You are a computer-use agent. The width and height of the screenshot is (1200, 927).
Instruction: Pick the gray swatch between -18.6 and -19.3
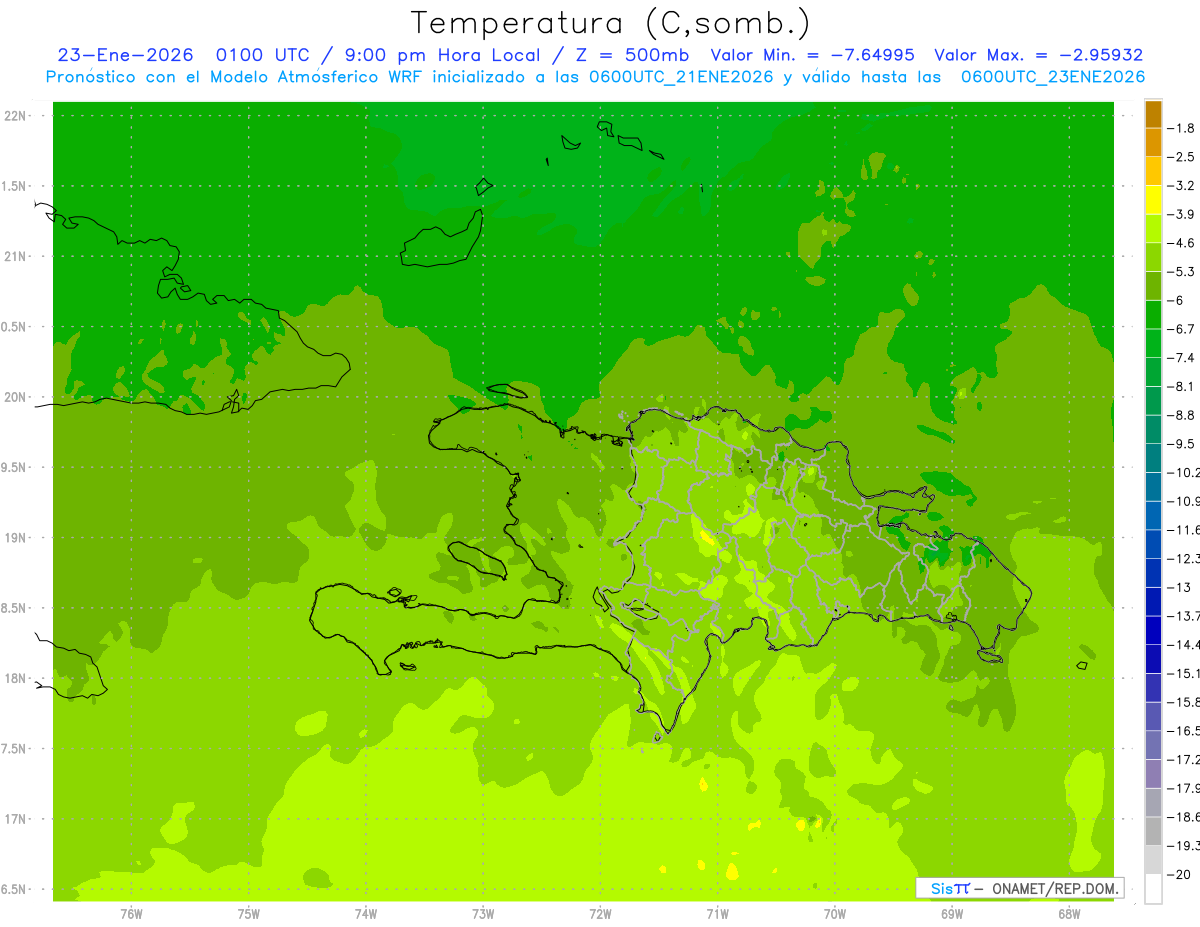click(1153, 832)
